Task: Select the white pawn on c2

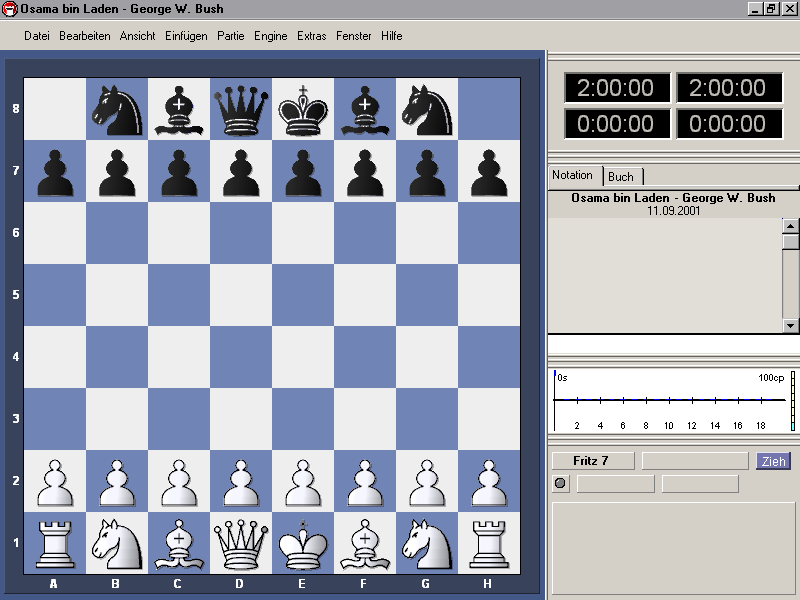Action: tap(179, 481)
